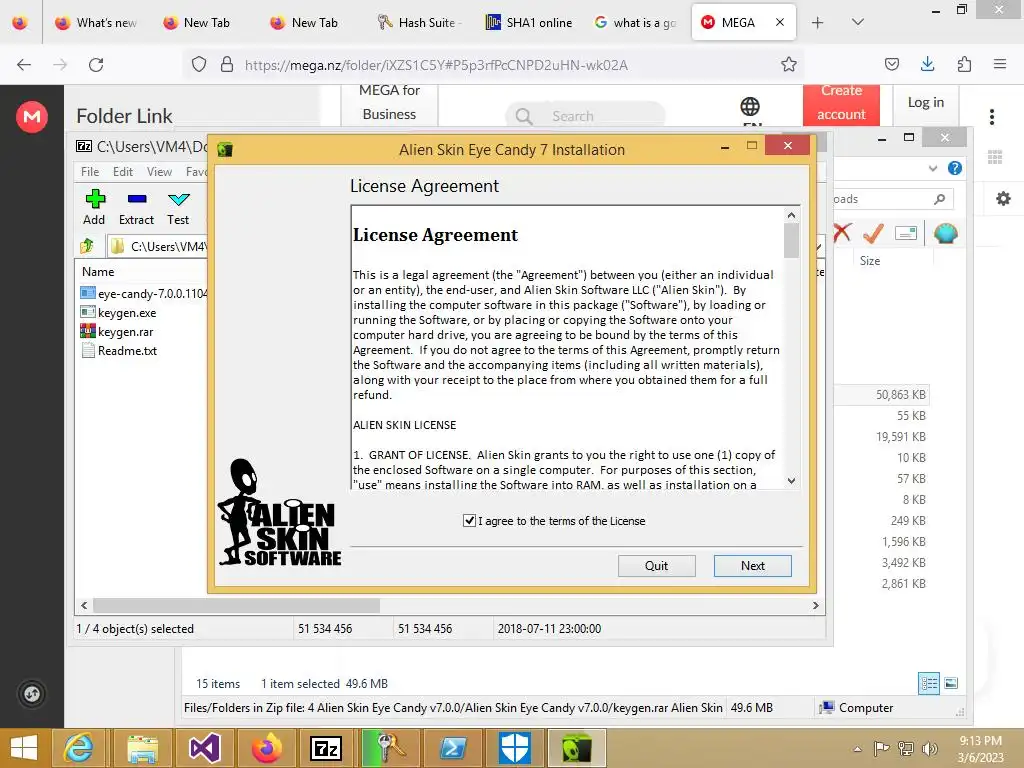
Task: Click the red X delete icon in WinRAR toolbar
Action: [x=842, y=232]
